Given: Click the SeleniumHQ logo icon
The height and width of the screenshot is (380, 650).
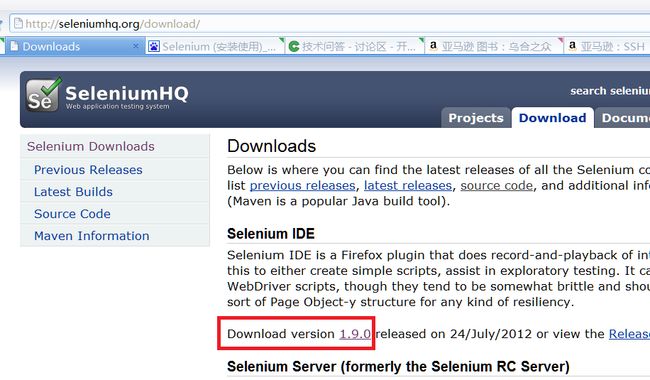Looking at the screenshot, I should pyautogui.click(x=43, y=94).
